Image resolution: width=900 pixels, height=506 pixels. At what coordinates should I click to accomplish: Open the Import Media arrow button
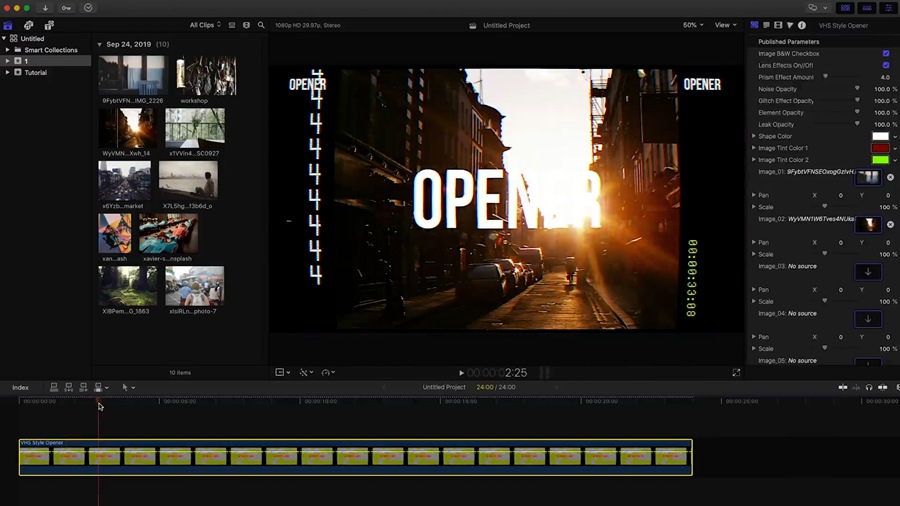pos(45,8)
